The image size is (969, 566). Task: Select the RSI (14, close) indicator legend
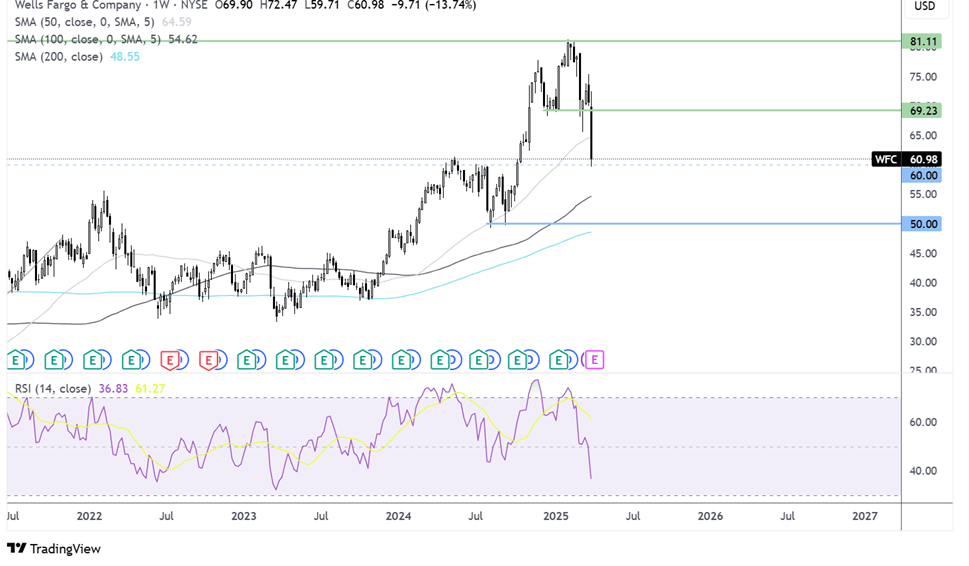coord(53,389)
